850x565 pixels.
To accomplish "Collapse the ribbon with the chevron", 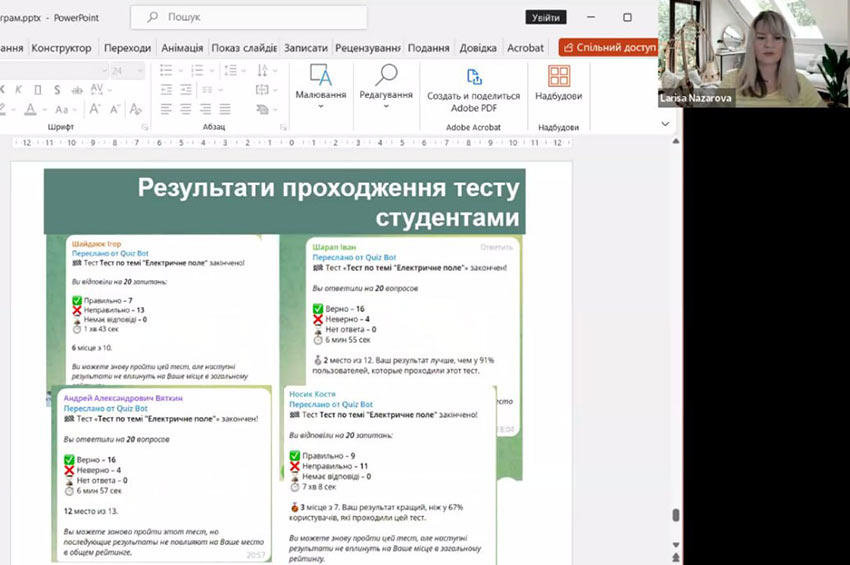I will (x=665, y=124).
